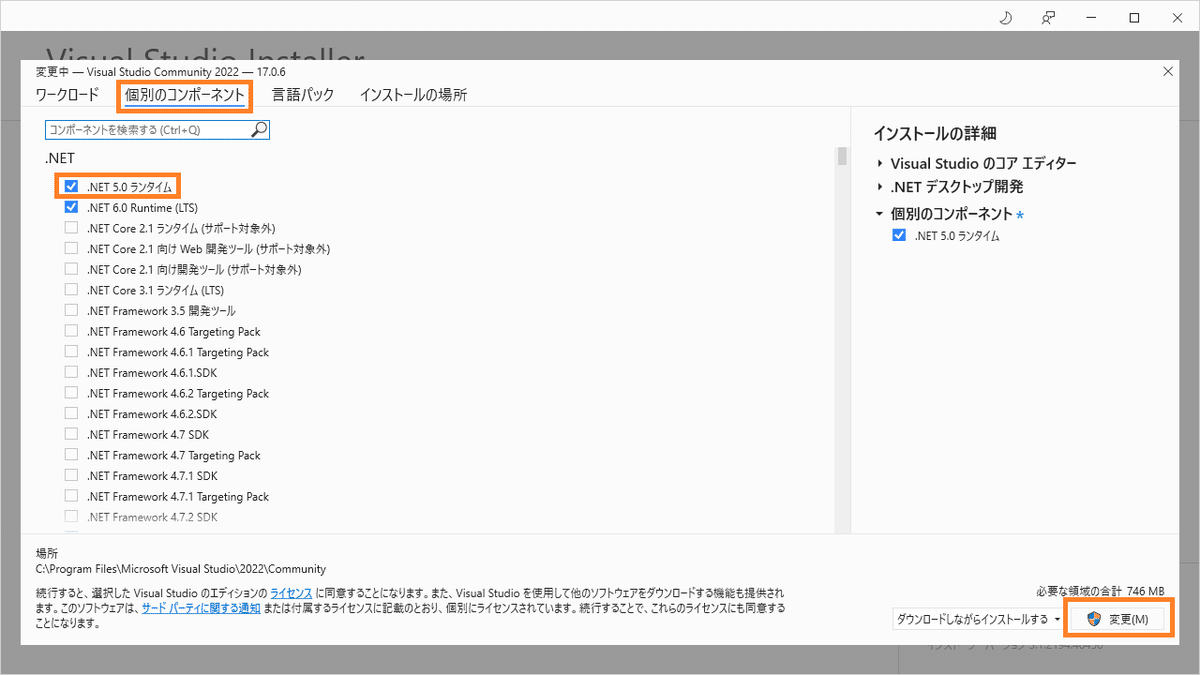
Task: Open インストールの場所 tab
Action: [413, 95]
